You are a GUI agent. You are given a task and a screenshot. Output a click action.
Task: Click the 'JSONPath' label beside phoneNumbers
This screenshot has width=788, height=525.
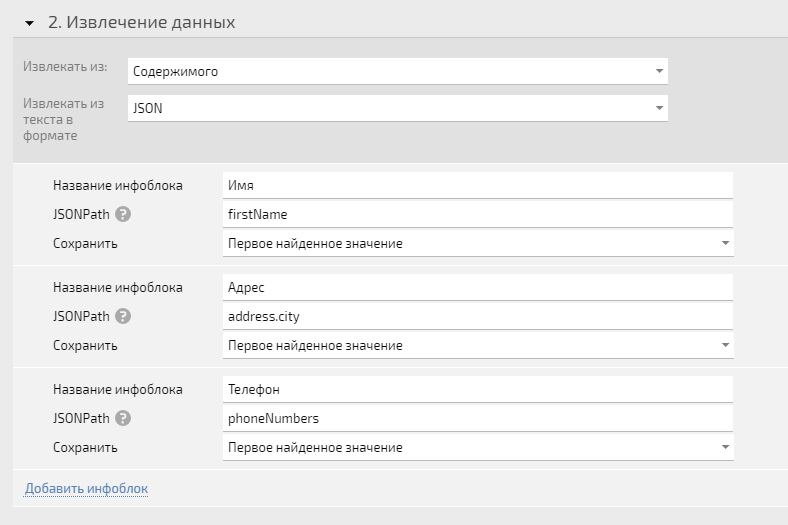click(81, 418)
